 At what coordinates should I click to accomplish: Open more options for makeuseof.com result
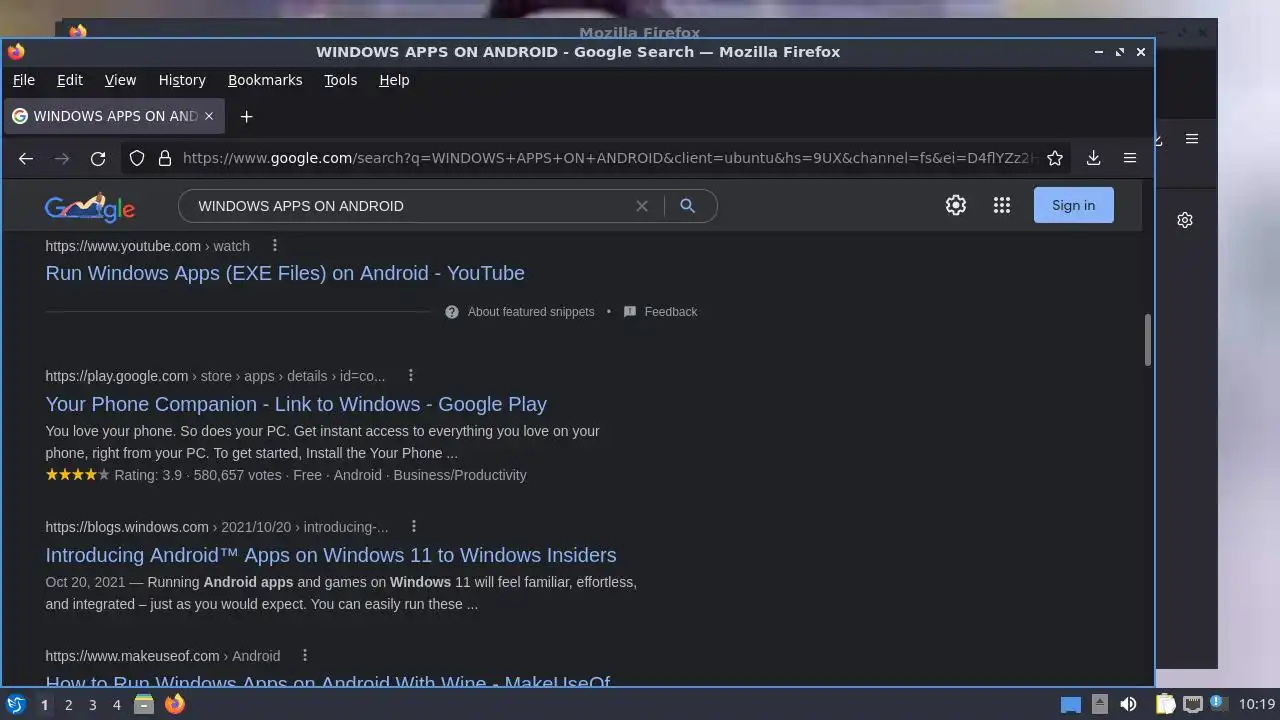[x=305, y=655]
